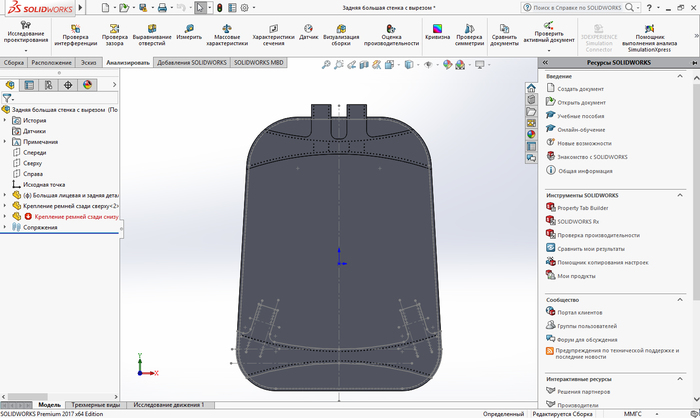Screen dimensions: 700x418
Task: Click the Проверка интерференции tool
Action: [x=75, y=33]
